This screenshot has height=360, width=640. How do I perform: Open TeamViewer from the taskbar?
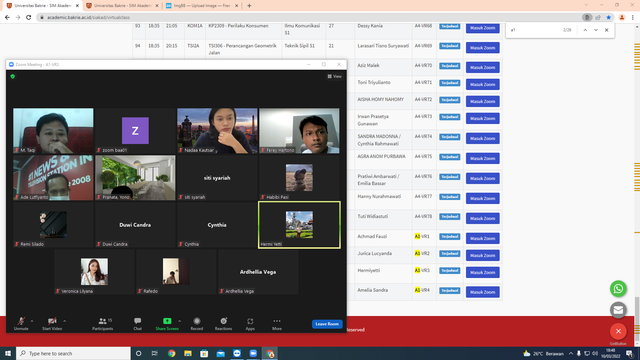[x=237, y=353]
